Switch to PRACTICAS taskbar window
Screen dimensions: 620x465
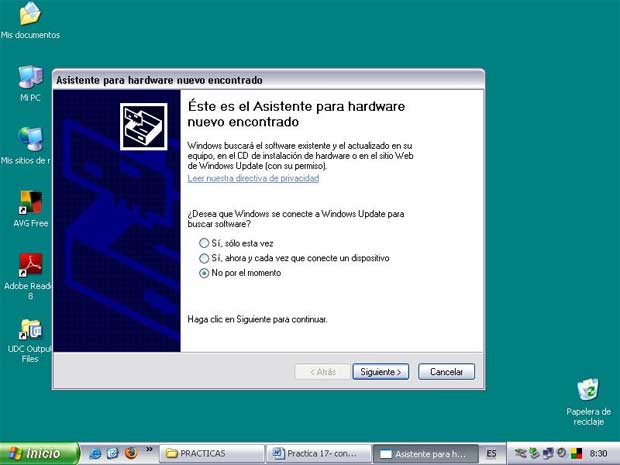(212, 454)
